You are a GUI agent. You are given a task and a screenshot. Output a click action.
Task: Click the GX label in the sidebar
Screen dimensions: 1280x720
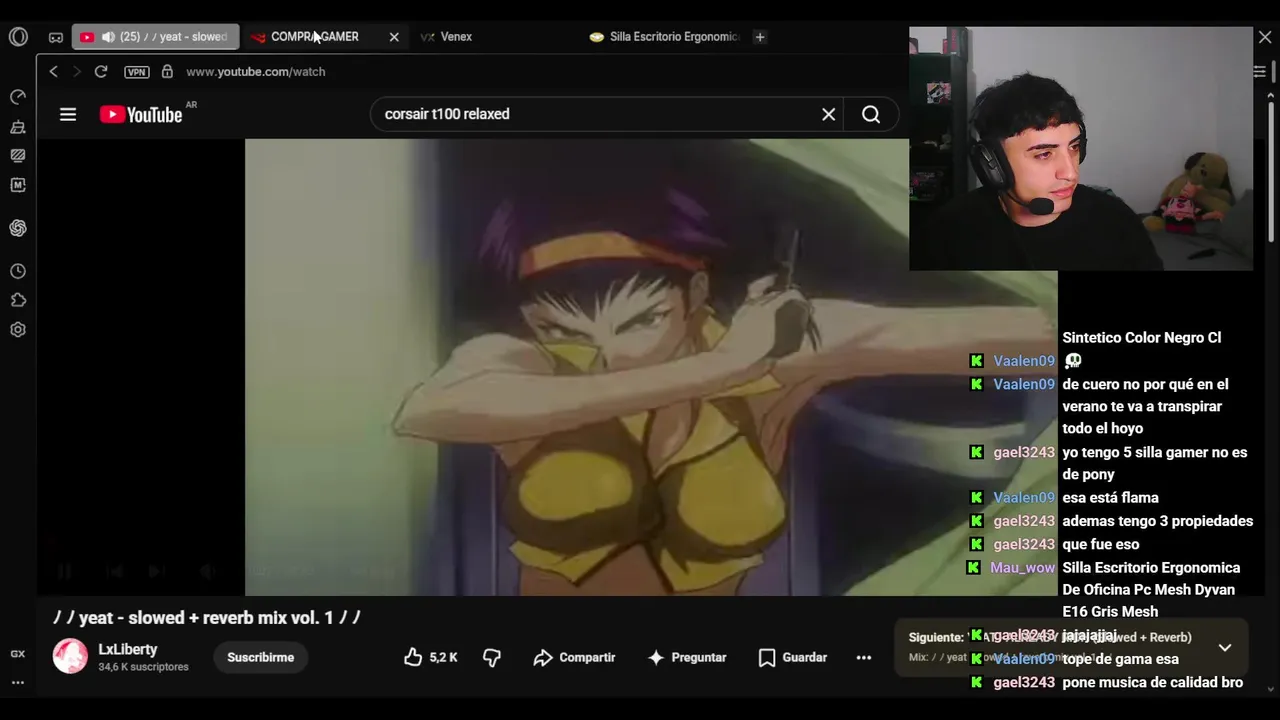18,654
